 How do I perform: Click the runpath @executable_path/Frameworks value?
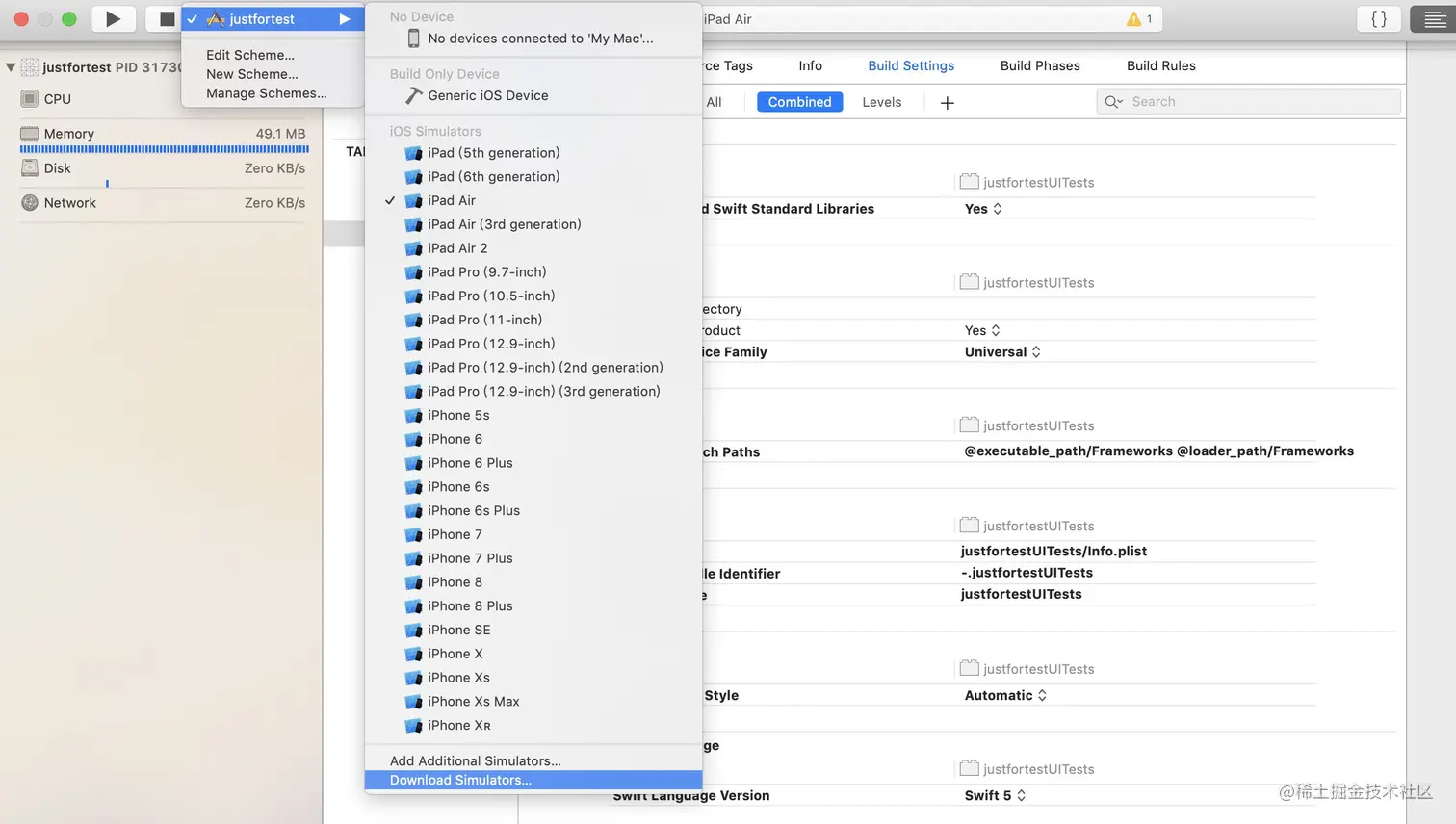[x=1158, y=451]
